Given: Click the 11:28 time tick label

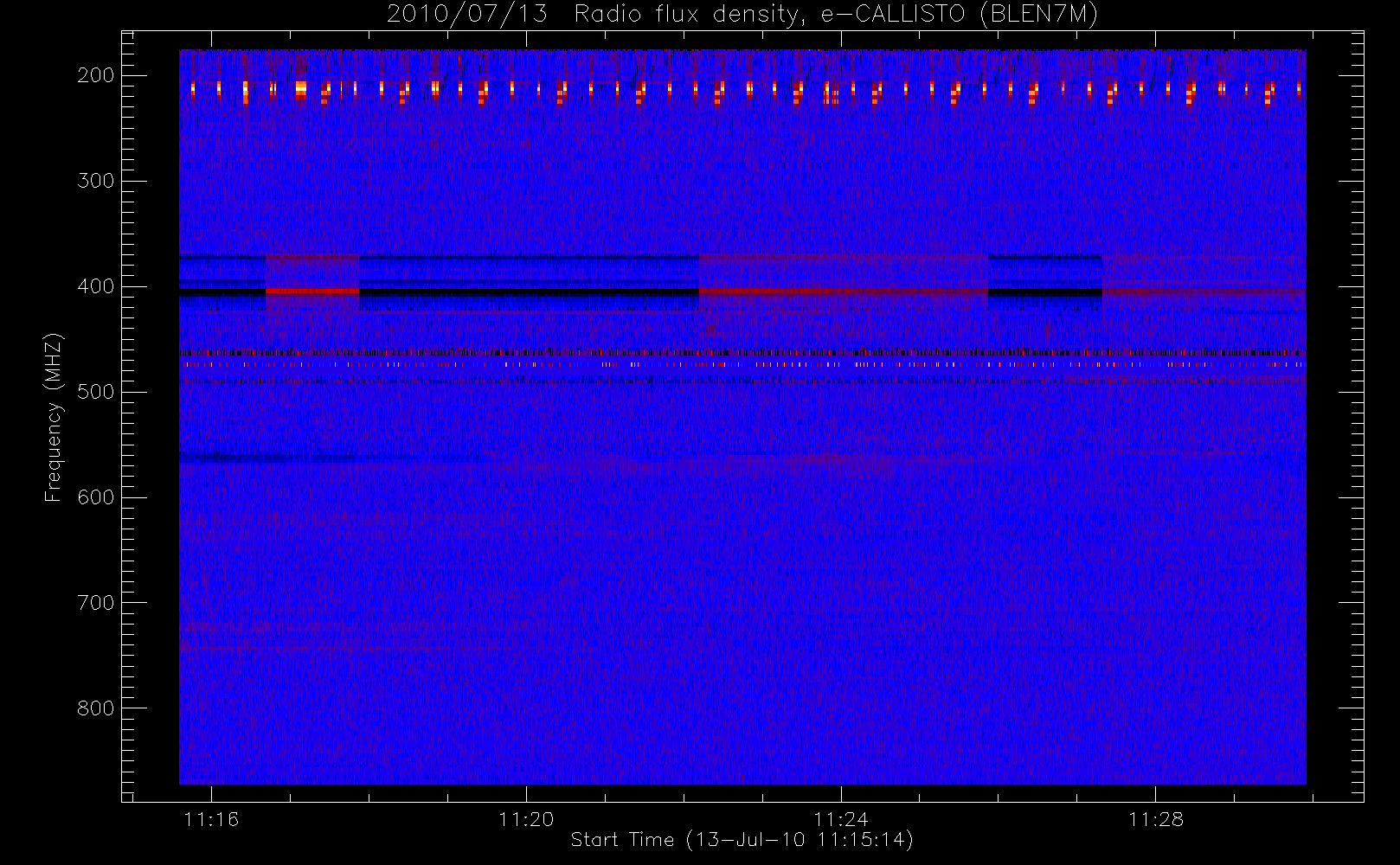Looking at the screenshot, I should [1156, 819].
